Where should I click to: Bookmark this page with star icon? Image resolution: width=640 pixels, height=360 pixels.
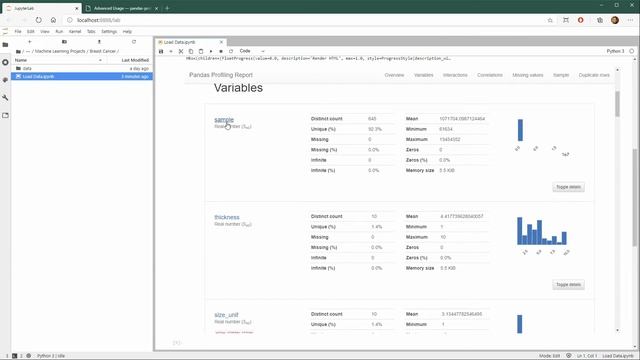click(550, 20)
